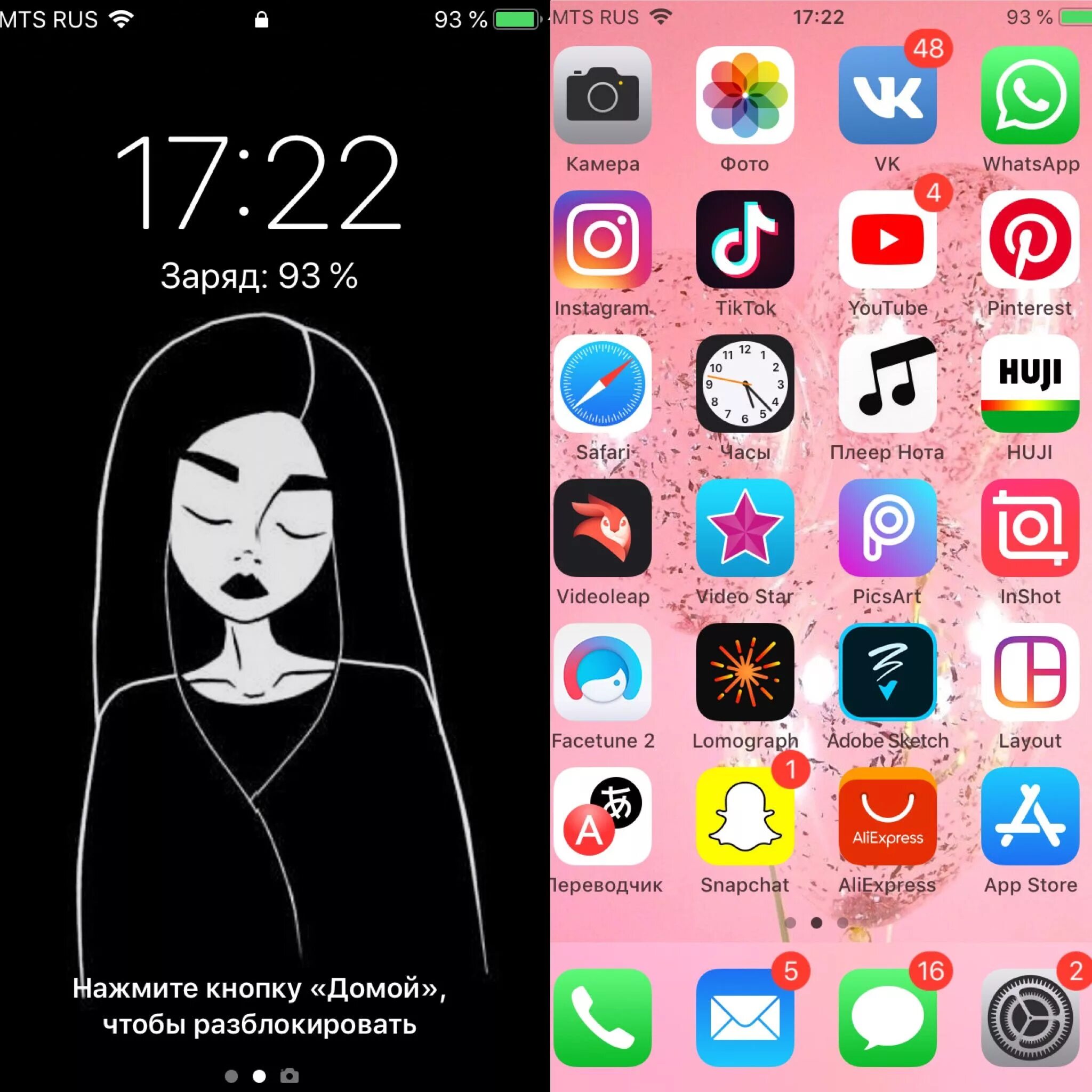Open Messages with 16 notifications
Screen dimensions: 1092x1092
pyautogui.click(x=885, y=1025)
